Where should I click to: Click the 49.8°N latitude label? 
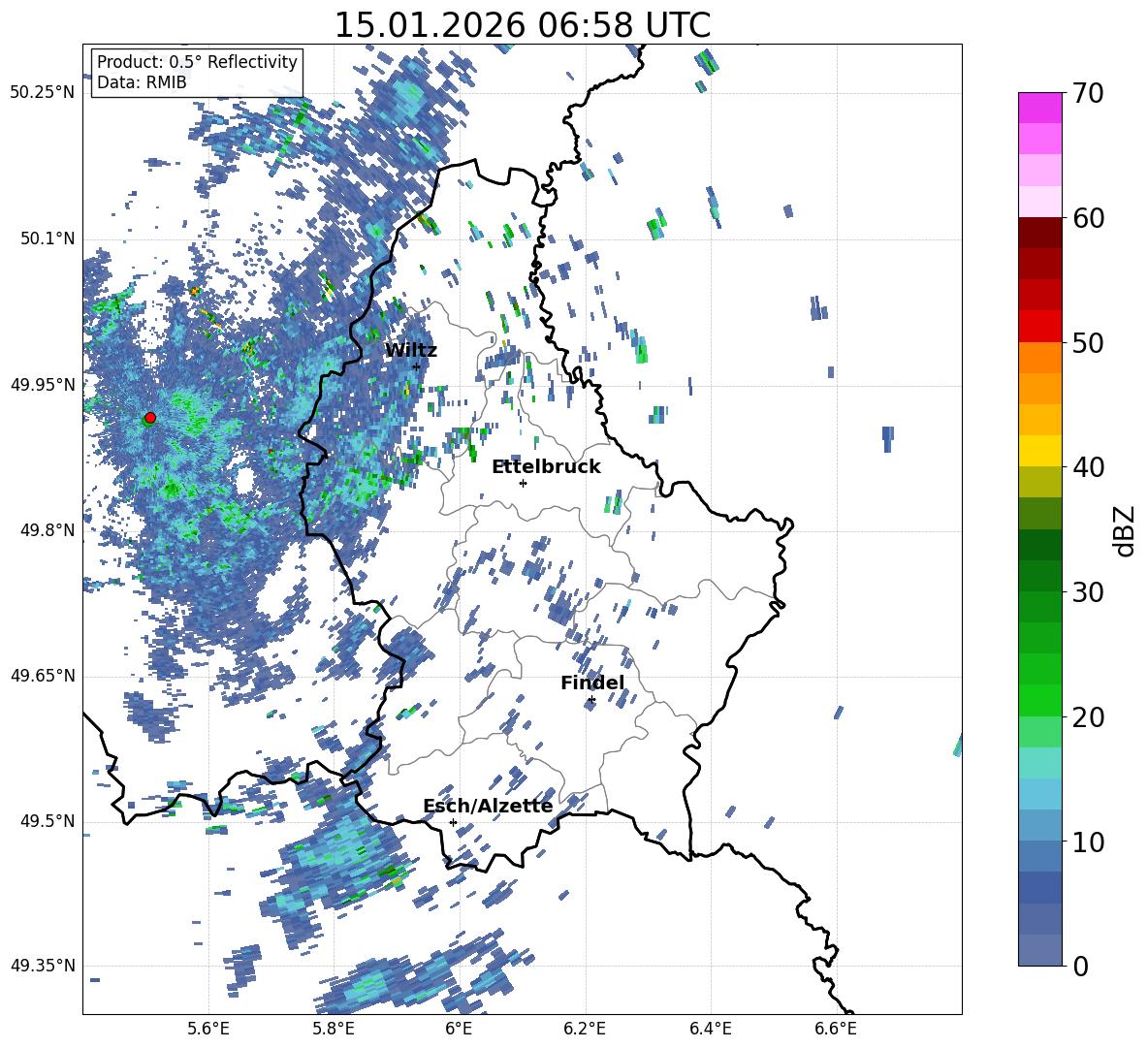coord(47,530)
